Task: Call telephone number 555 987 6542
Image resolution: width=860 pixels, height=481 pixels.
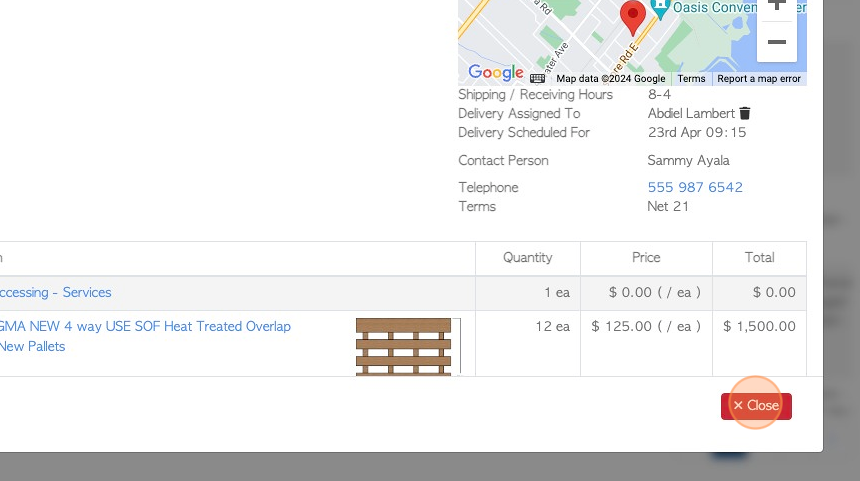Action: coord(695,187)
